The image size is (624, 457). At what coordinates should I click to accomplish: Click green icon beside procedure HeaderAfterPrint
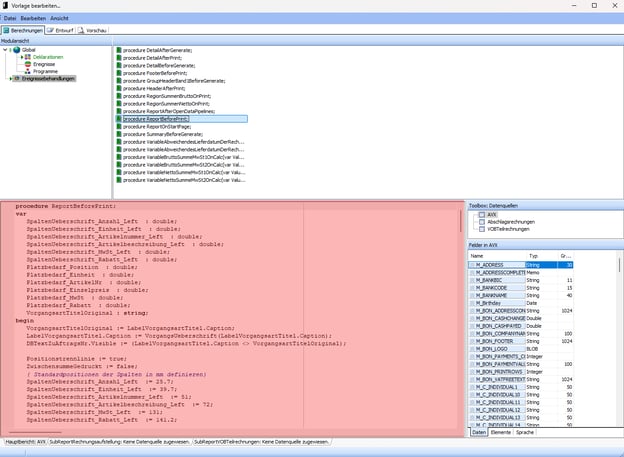coord(118,88)
